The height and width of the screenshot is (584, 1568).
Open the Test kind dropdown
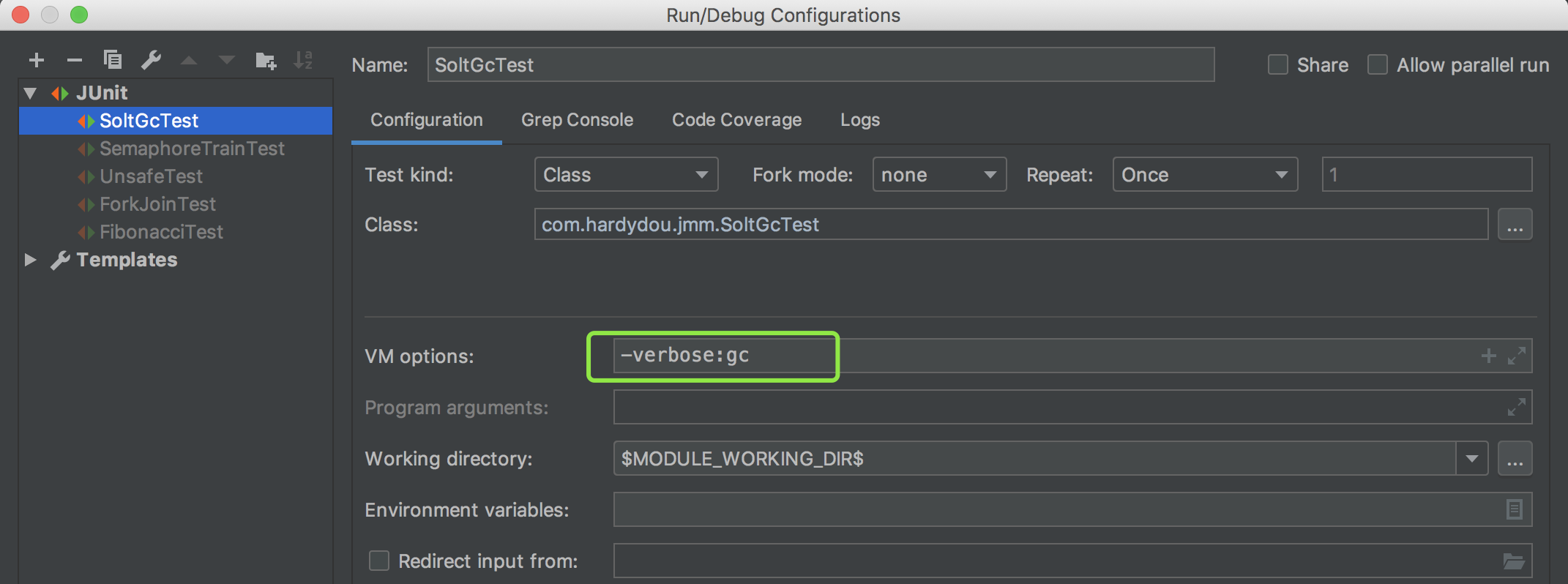tap(626, 175)
